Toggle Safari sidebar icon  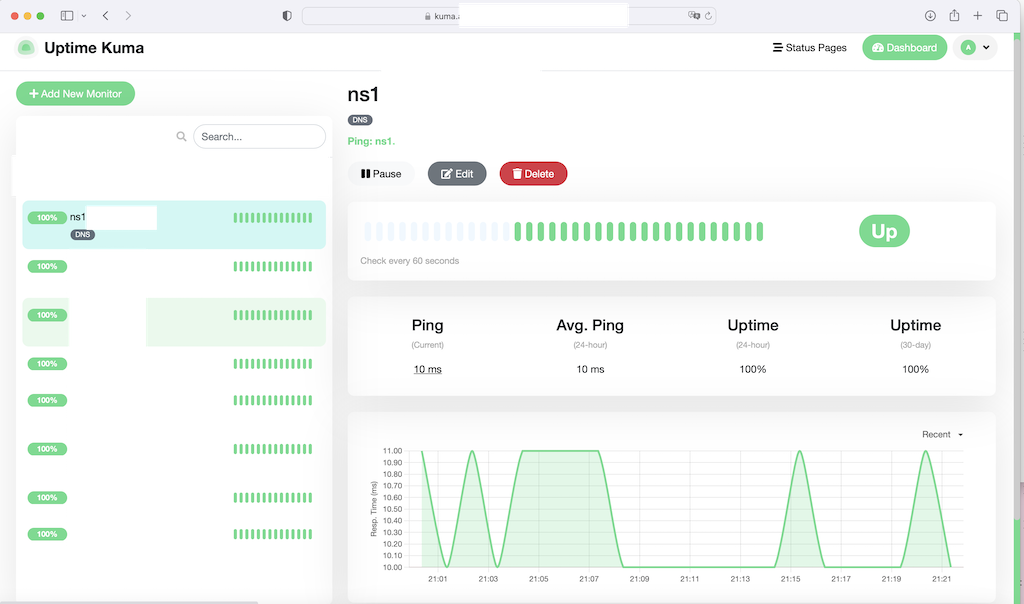pyautogui.click(x=67, y=16)
